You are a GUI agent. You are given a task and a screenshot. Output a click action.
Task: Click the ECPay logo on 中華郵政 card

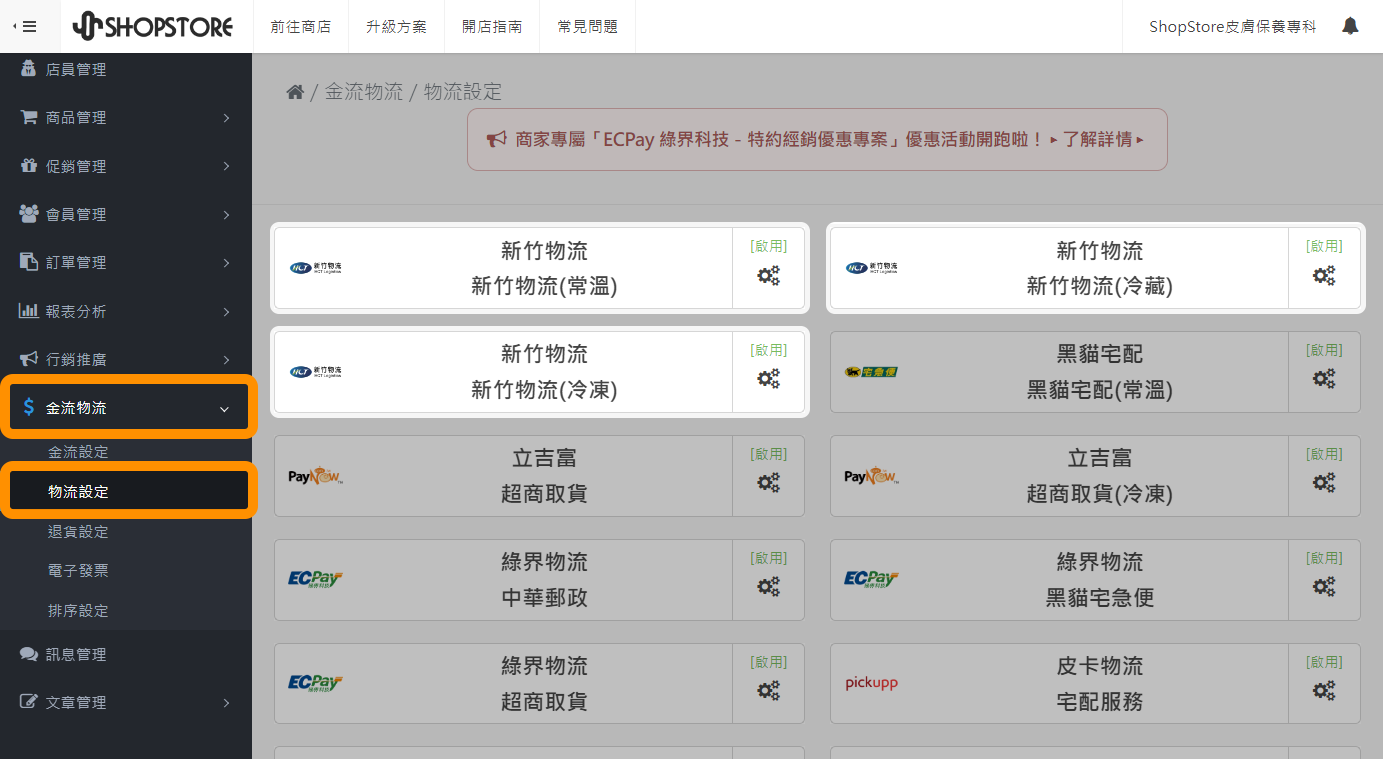pyautogui.click(x=315, y=579)
